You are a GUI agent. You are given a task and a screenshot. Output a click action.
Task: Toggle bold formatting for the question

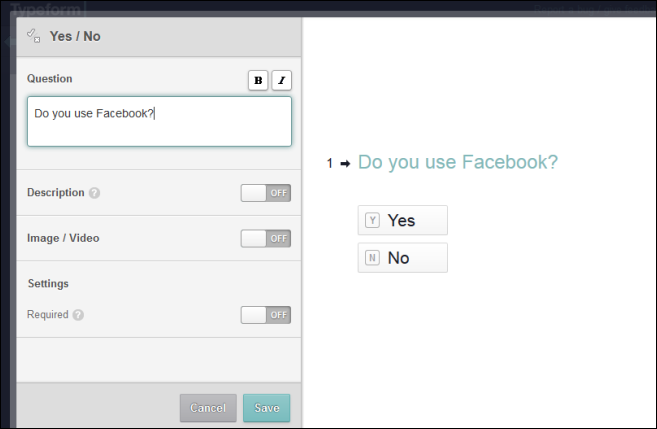tap(258, 80)
